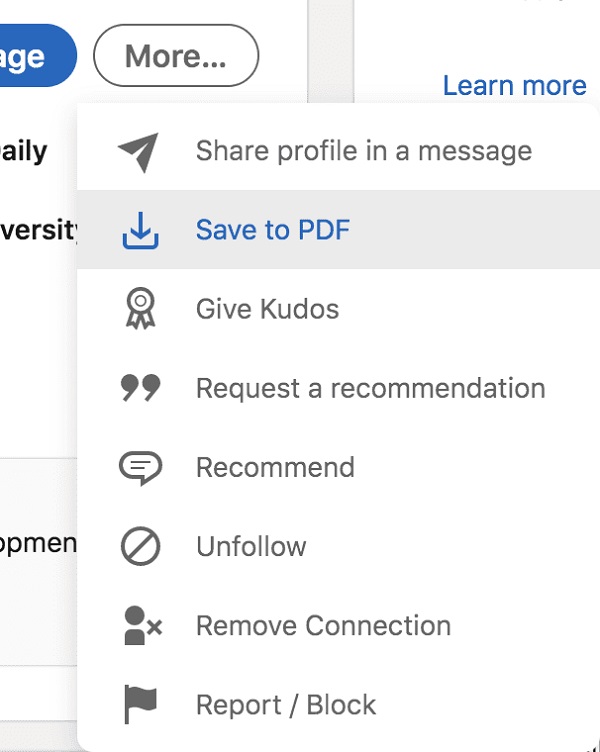
Task: Click the empty menu area beside Give Kudos
Action: click(470, 309)
